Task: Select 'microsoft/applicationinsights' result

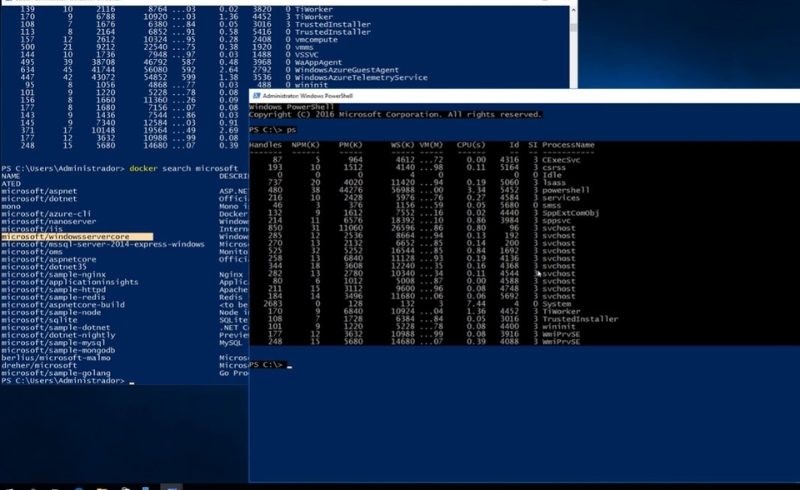Action: [69, 282]
